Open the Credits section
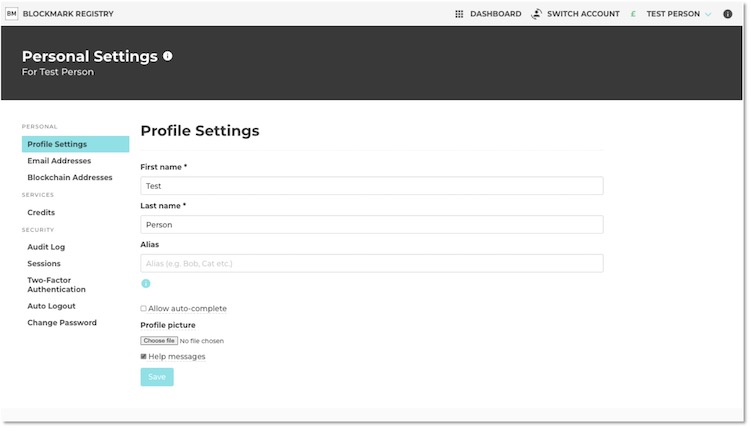The image size is (750, 428). tap(41, 212)
